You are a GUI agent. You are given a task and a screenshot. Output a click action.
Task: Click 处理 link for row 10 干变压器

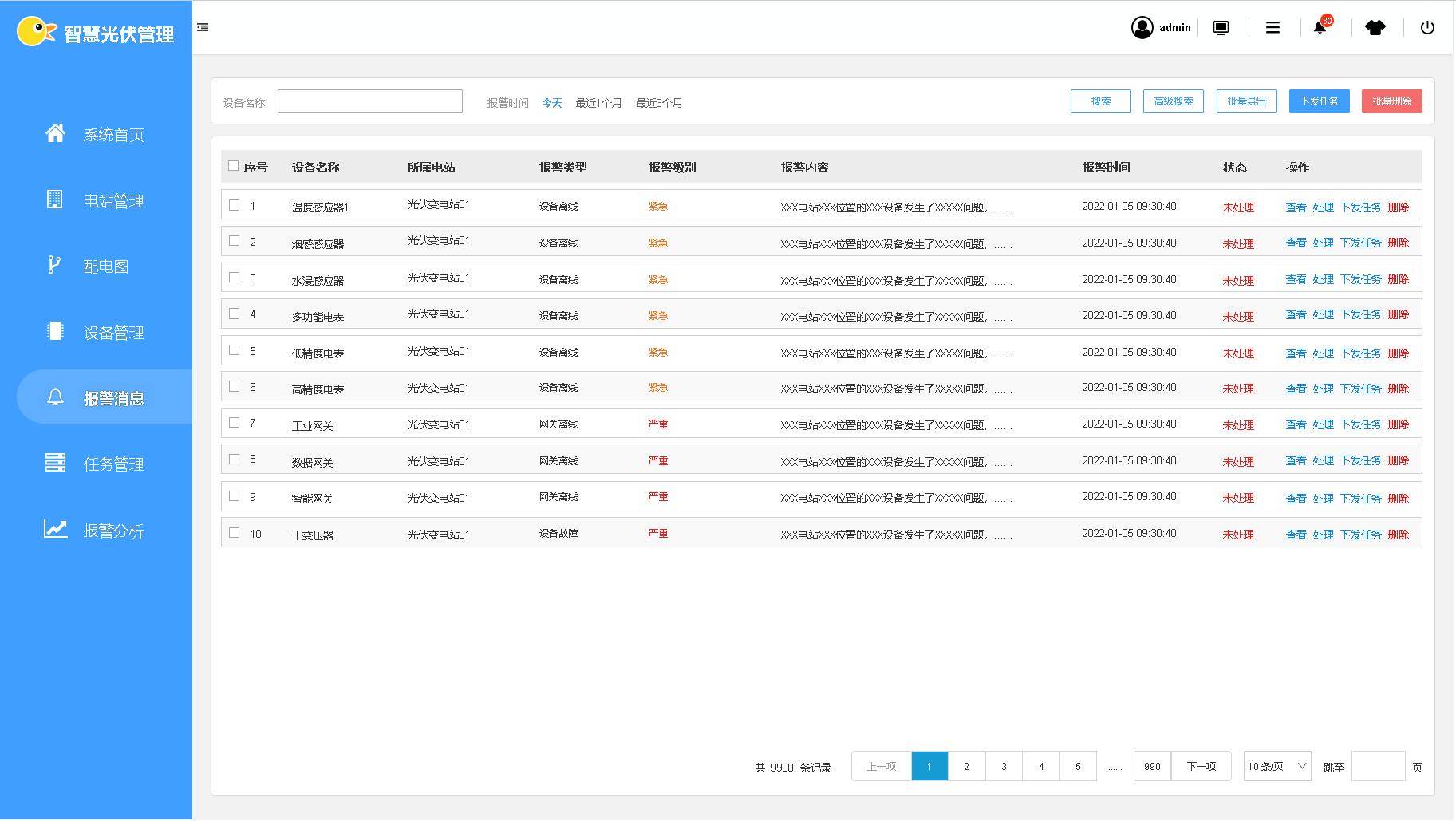1322,535
